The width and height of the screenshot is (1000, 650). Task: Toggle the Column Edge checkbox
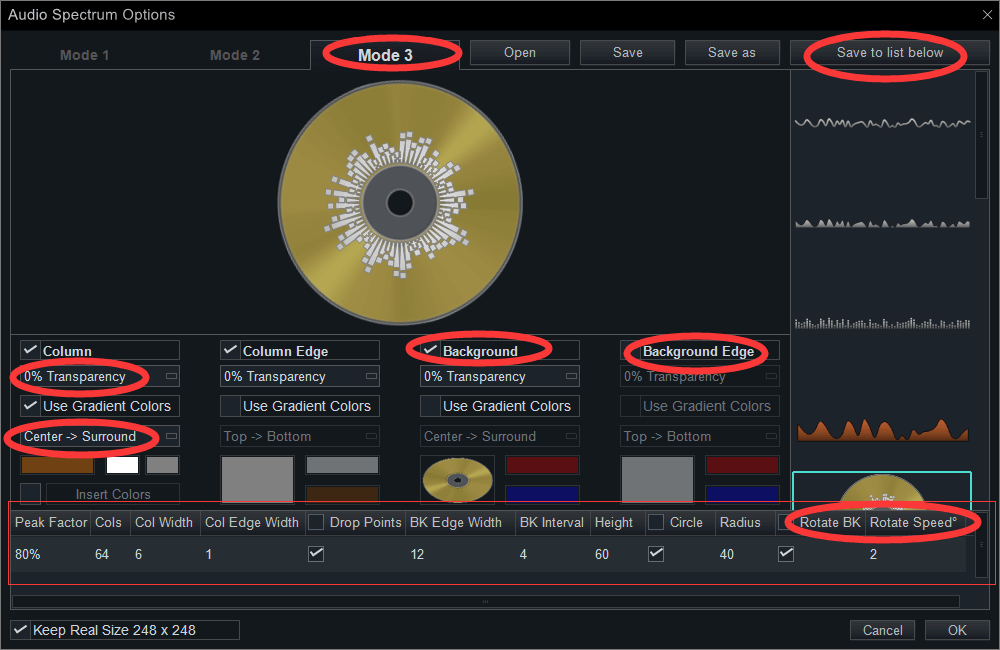point(230,350)
